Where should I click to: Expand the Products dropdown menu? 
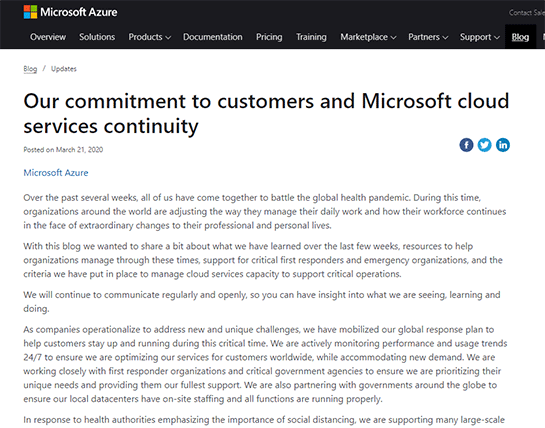[x=149, y=37]
